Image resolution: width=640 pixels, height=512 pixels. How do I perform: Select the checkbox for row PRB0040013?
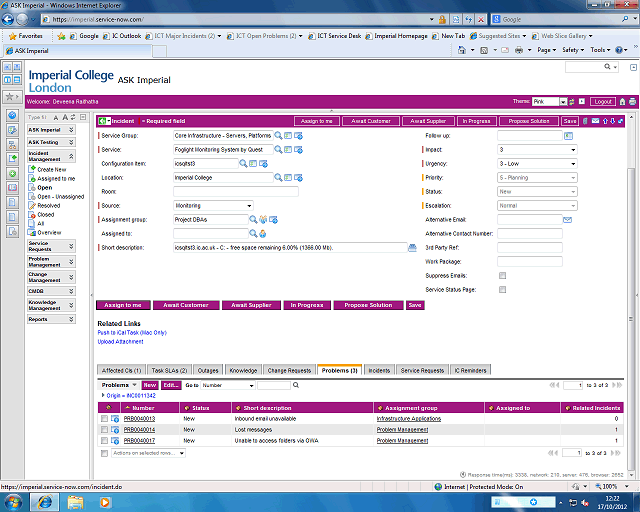tap(105, 418)
